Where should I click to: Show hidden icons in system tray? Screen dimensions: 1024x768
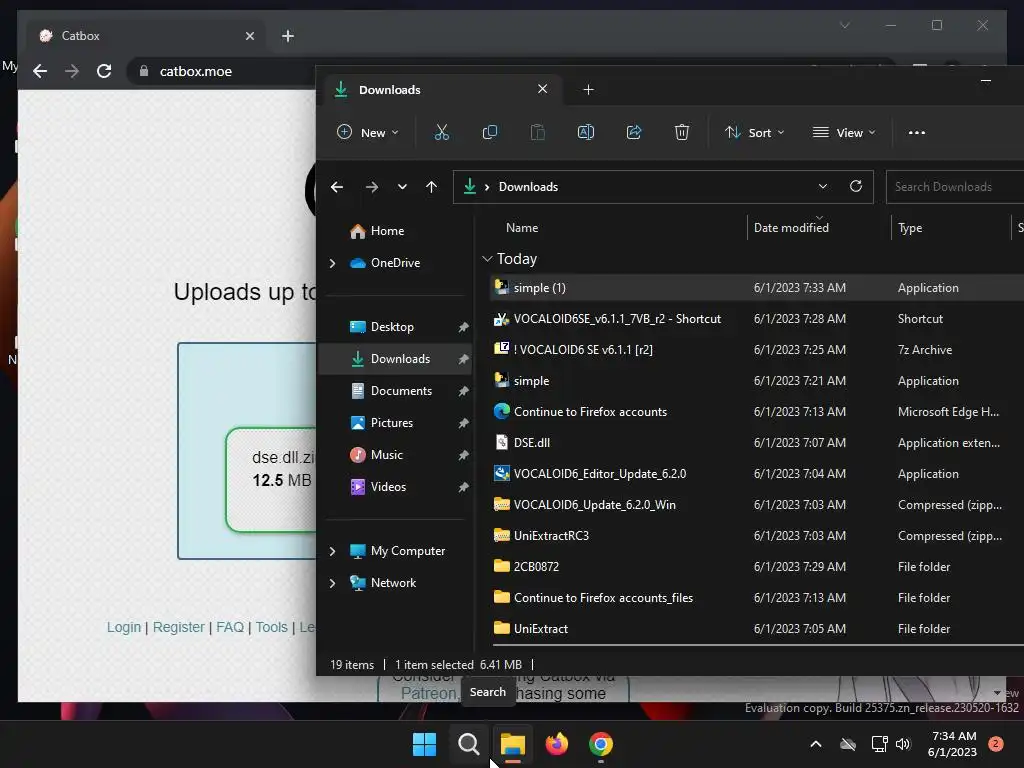click(x=816, y=744)
